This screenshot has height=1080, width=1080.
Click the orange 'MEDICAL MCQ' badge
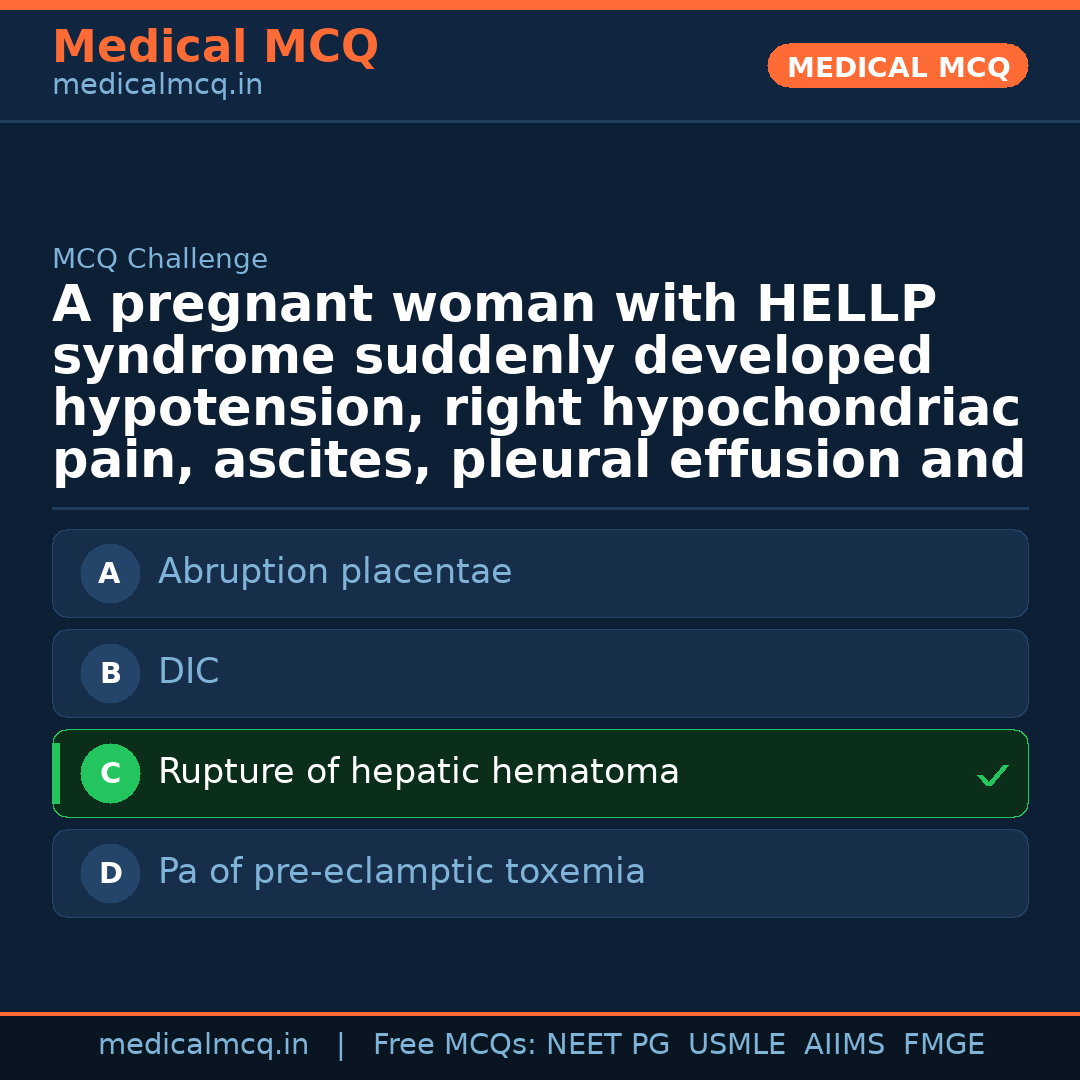coord(897,67)
